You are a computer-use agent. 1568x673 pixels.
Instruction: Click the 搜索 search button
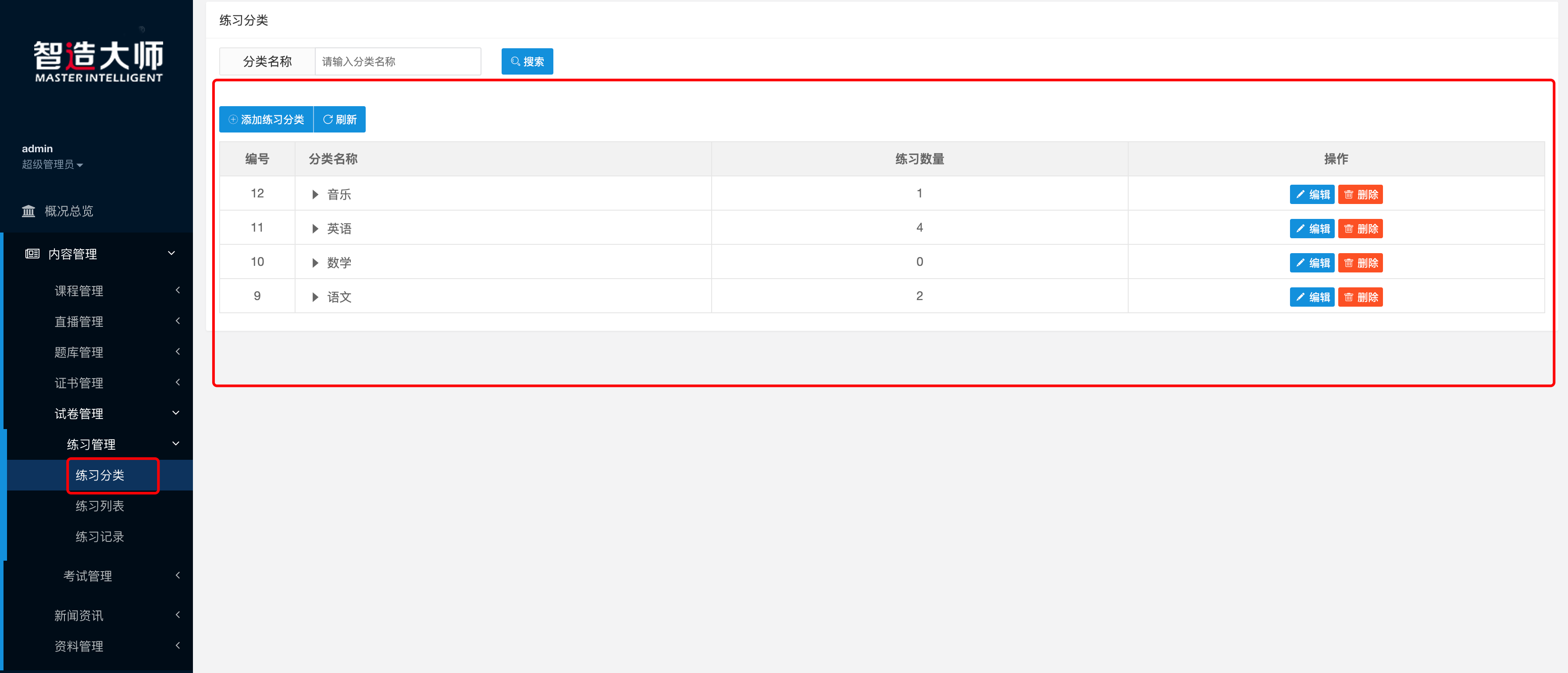click(x=527, y=61)
